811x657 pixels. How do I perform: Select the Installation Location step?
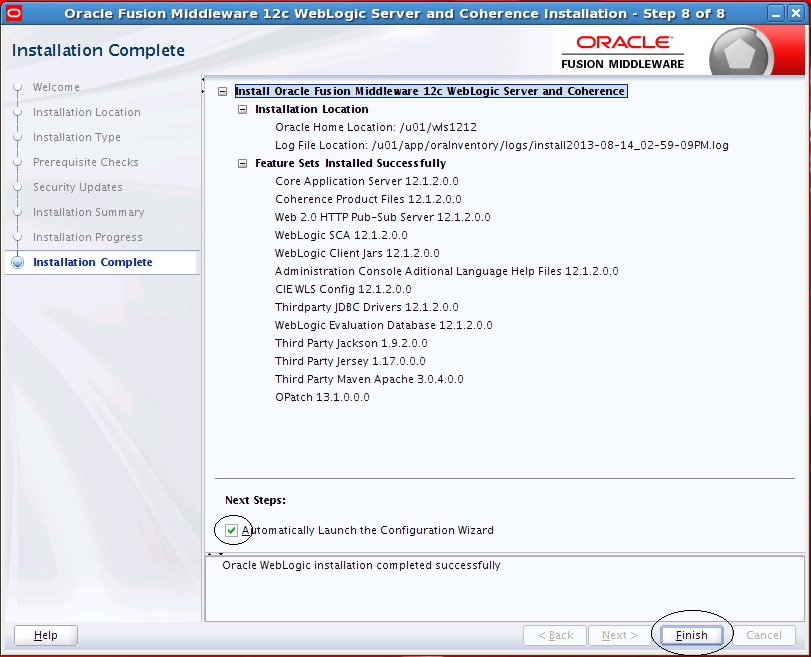[86, 112]
